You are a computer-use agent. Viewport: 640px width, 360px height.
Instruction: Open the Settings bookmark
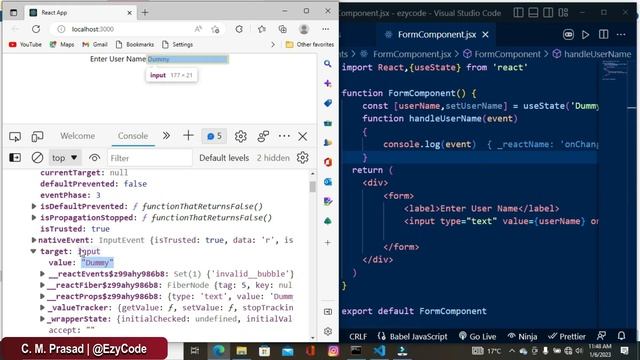click(178, 44)
